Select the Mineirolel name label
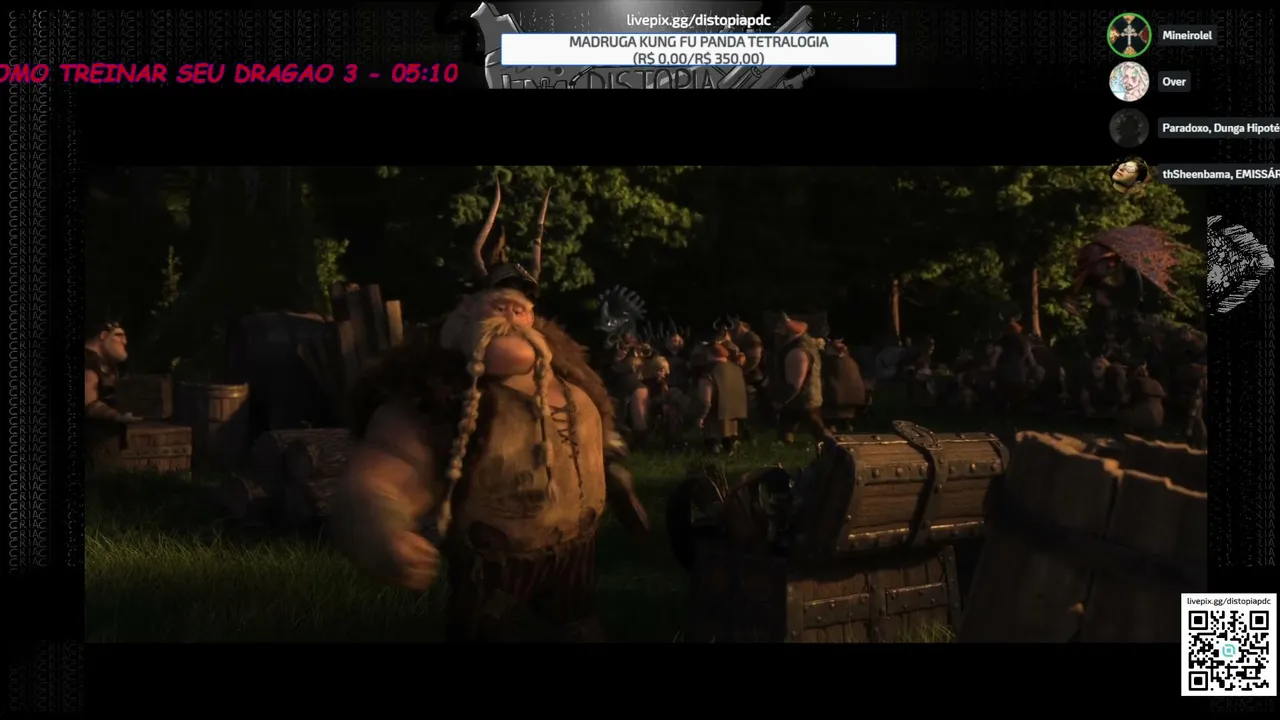 1187,35
